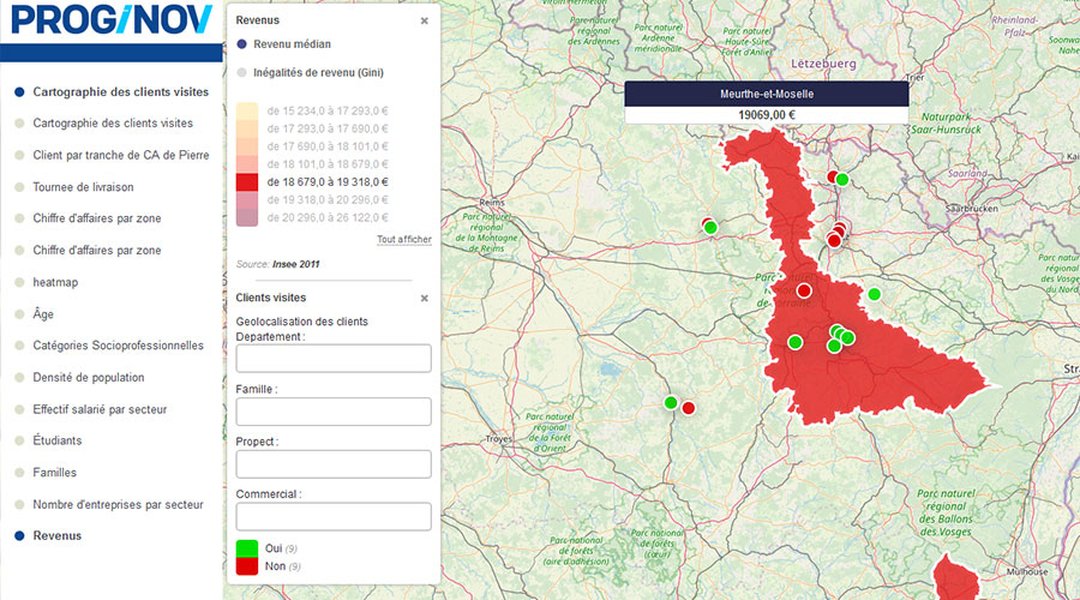1080x600 pixels.
Task: Focus the Propect input field
Action: tap(333, 464)
